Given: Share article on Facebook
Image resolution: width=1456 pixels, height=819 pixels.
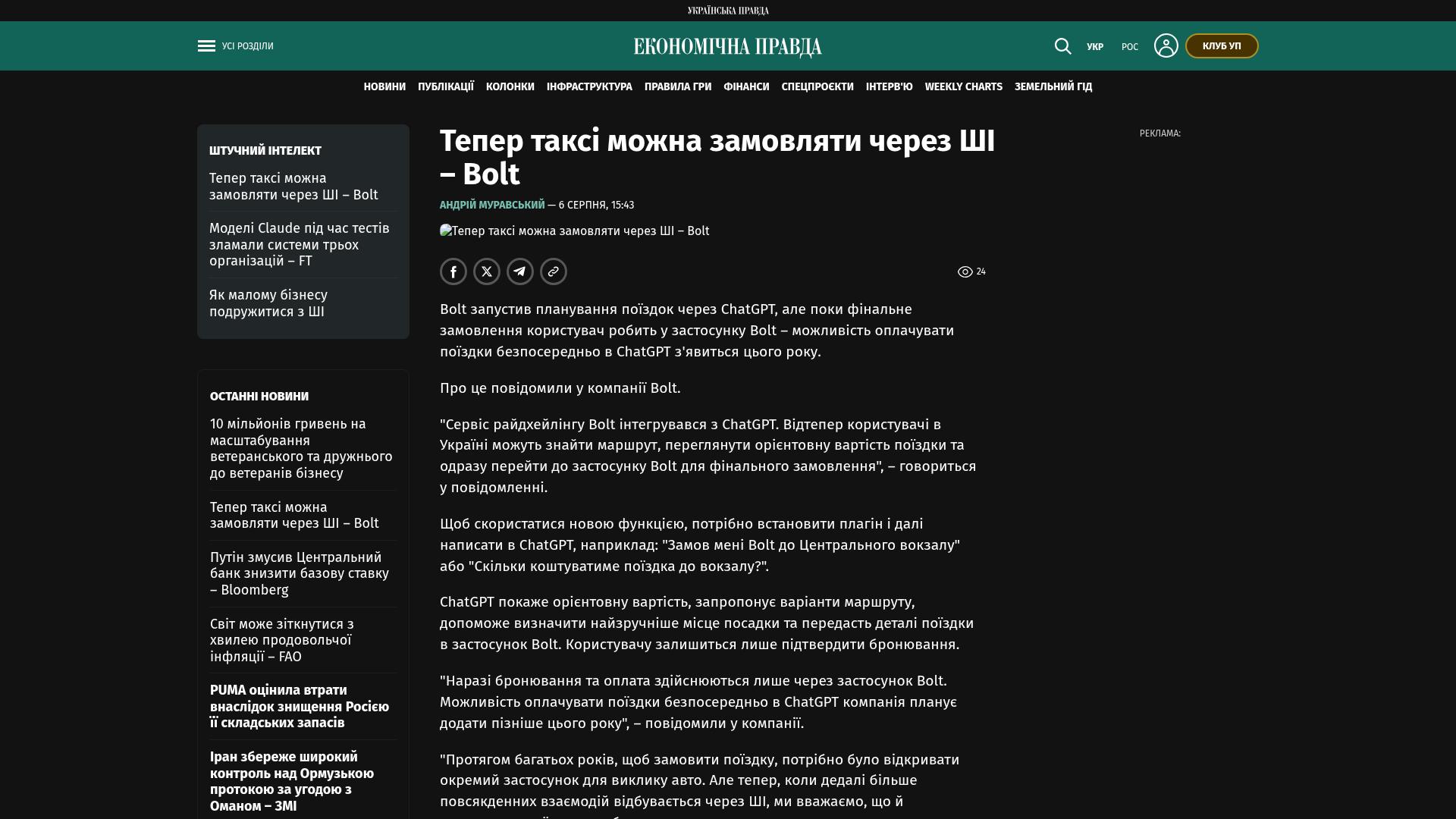Looking at the screenshot, I should point(453,271).
